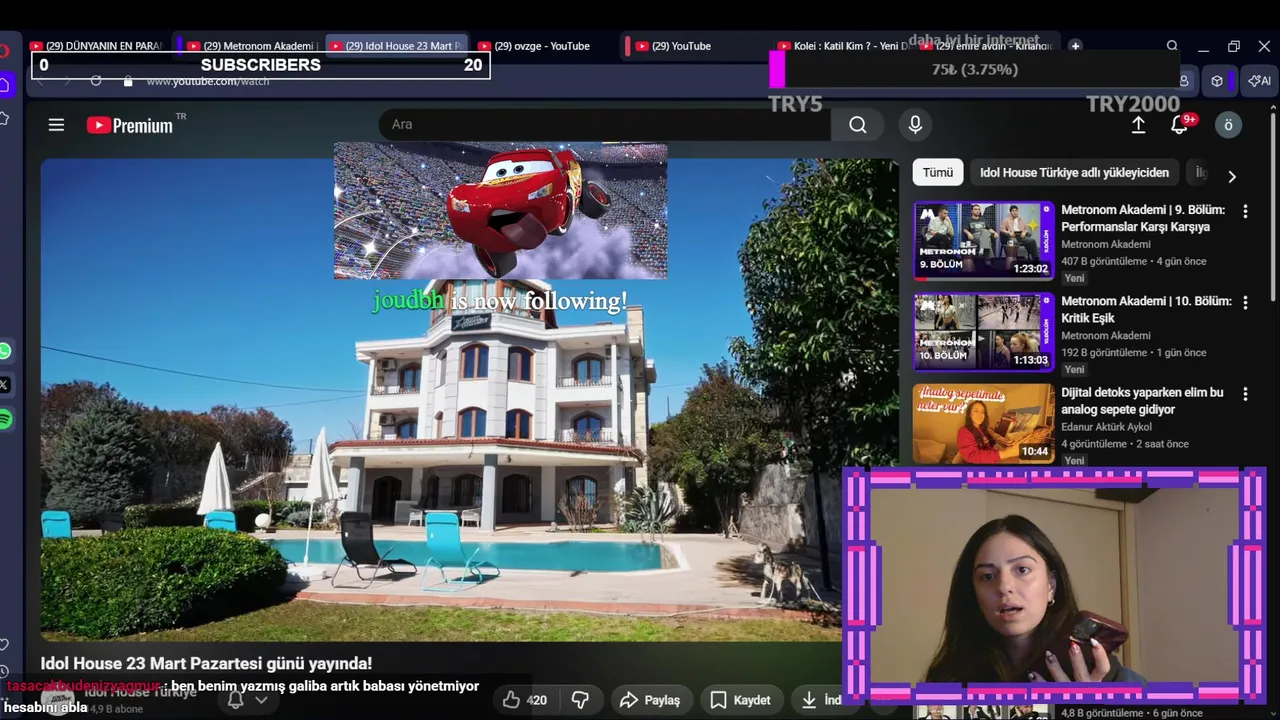The height and width of the screenshot is (720, 1280).
Task: Open options for Metronom Akademi 9. Bölüm video
Action: point(1245,212)
